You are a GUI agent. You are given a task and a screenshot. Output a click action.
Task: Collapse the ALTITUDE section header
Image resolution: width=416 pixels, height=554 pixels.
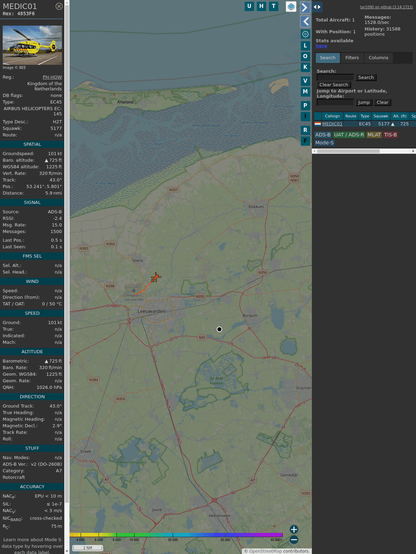(x=32, y=352)
